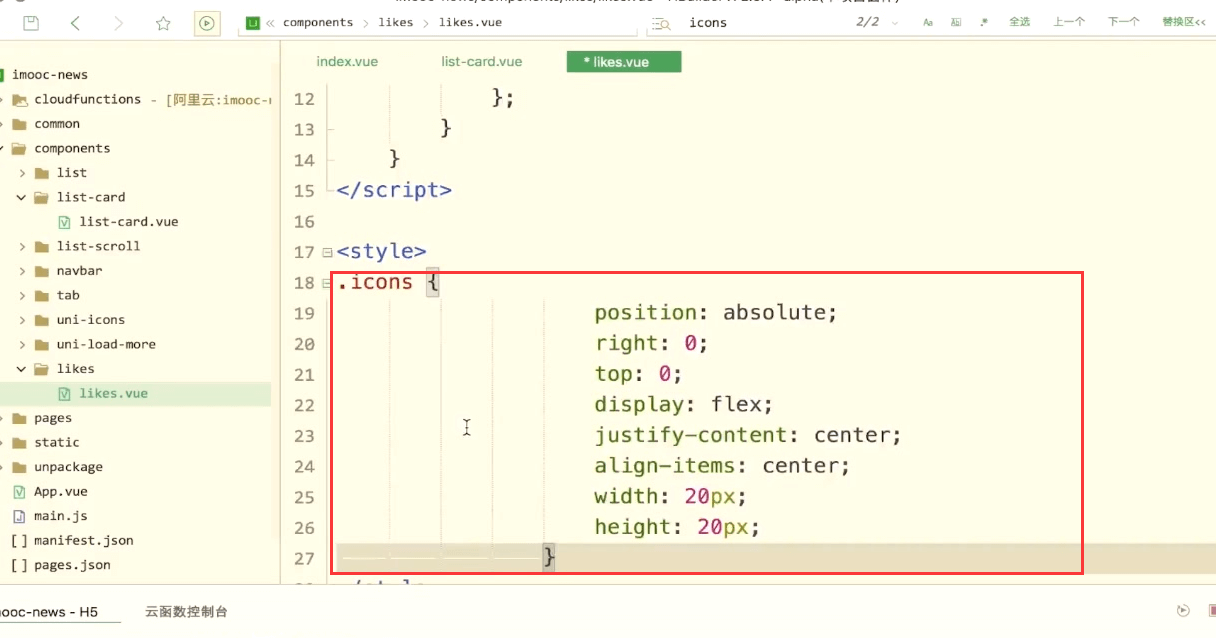Open App.vue in the file tree
The height and width of the screenshot is (638, 1216).
coord(61,492)
